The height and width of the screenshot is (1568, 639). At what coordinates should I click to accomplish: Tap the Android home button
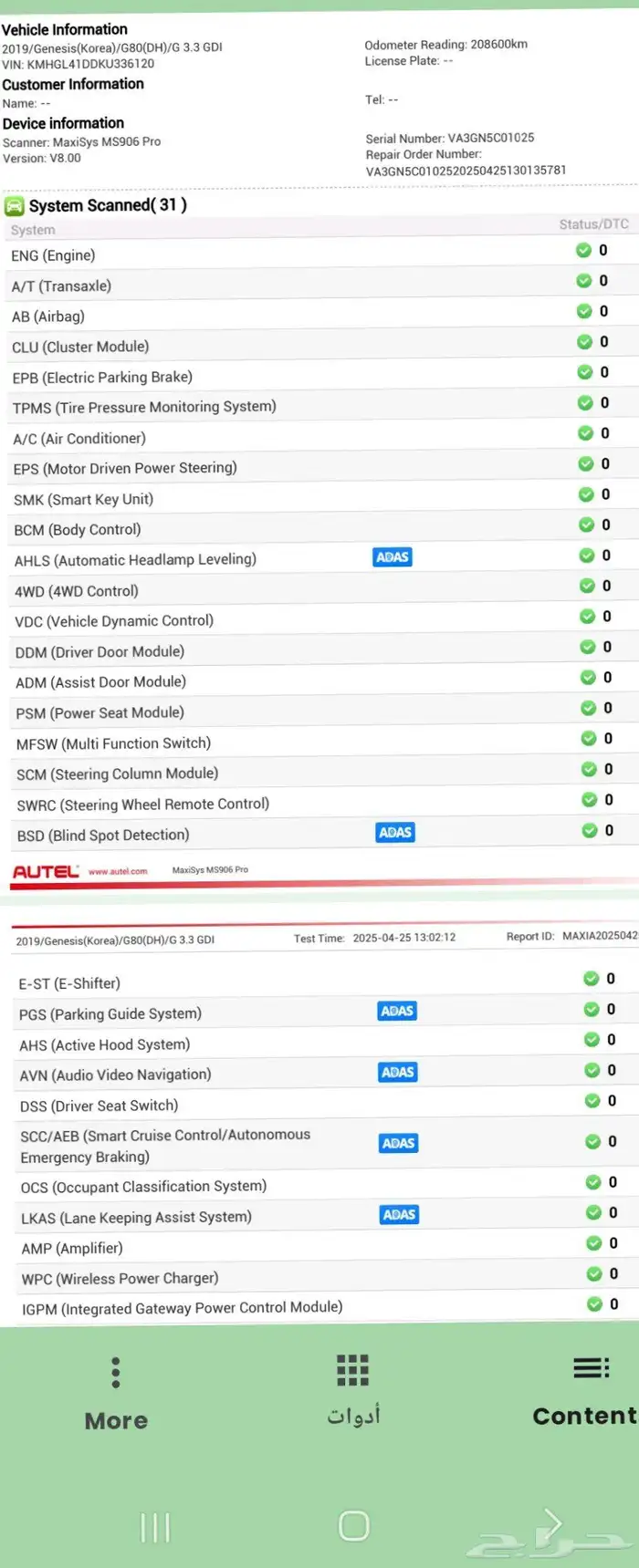coord(353,1525)
